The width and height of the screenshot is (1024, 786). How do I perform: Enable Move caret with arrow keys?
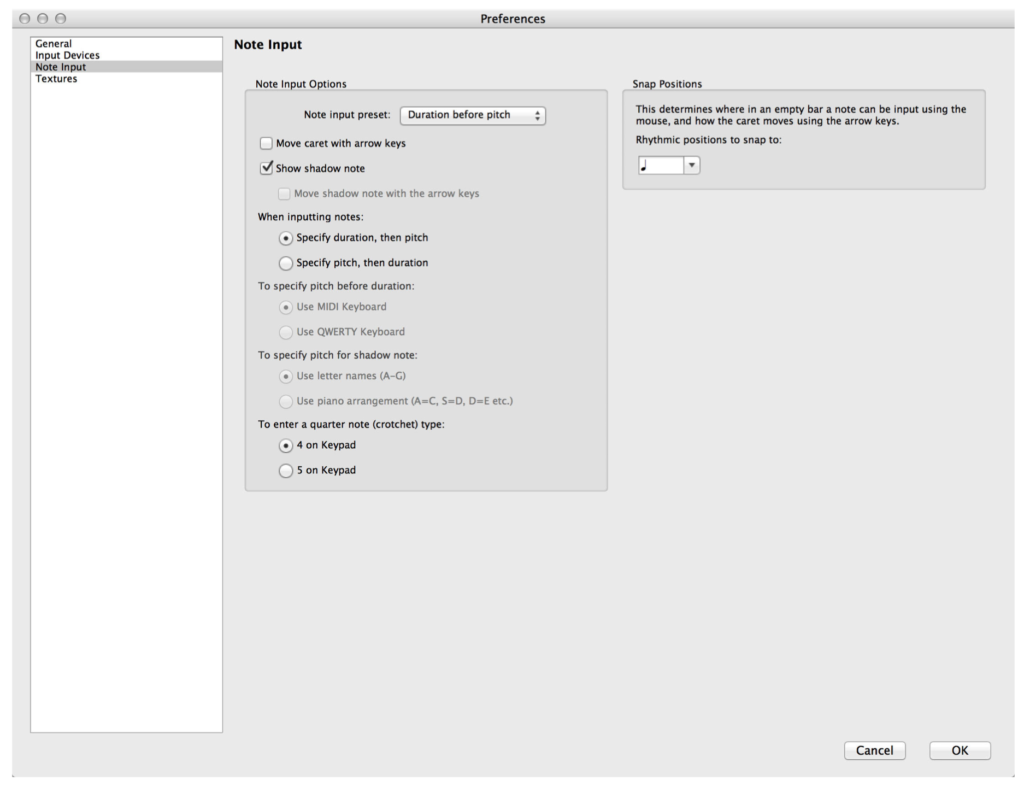coord(267,143)
